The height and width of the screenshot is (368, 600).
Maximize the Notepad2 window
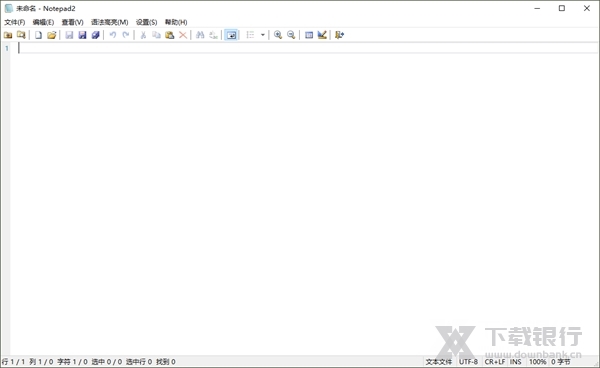pos(562,8)
